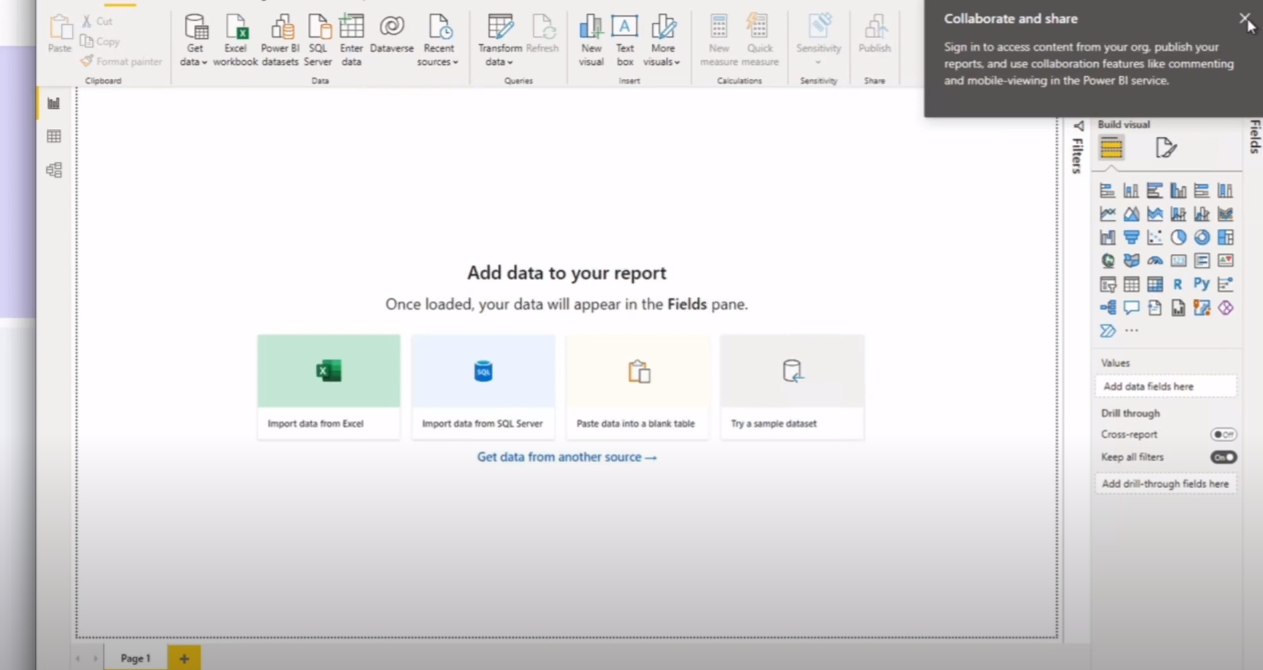This screenshot has width=1263, height=670.
Task: Open Model view in left sidebar
Action: click(x=54, y=170)
